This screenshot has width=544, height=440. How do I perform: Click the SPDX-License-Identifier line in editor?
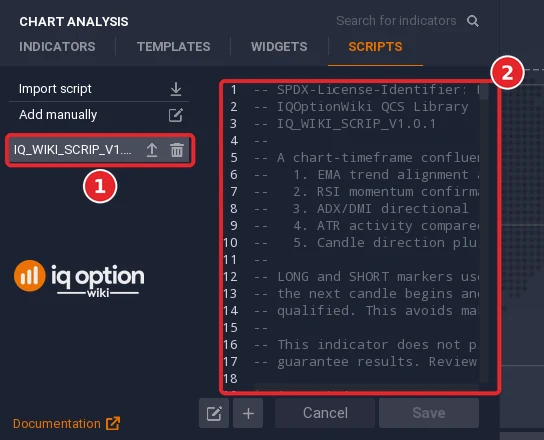pos(366,90)
